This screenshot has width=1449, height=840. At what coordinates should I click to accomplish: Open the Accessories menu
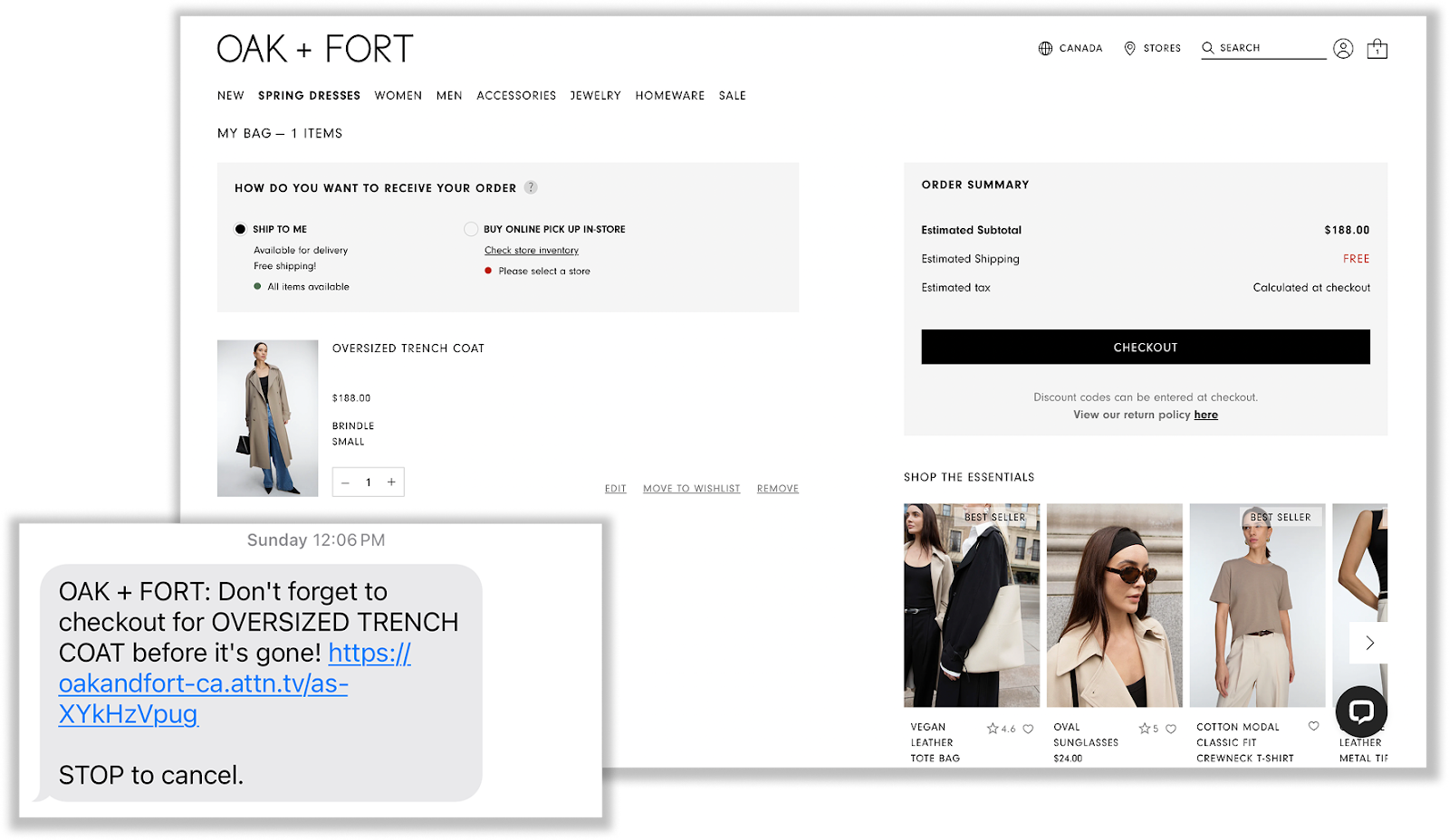coord(516,96)
